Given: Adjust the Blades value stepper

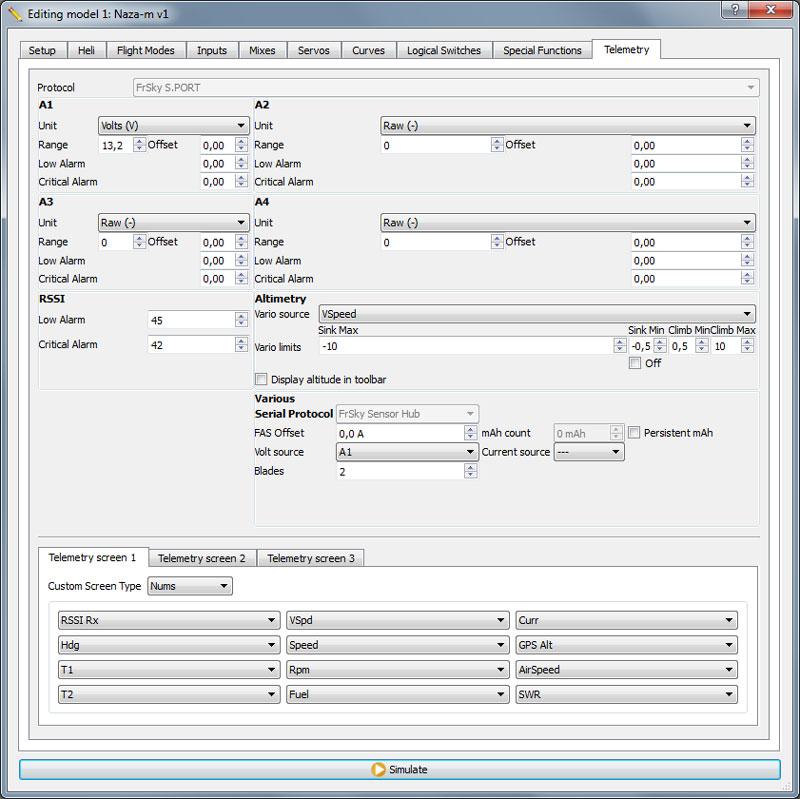Looking at the screenshot, I should [471, 471].
